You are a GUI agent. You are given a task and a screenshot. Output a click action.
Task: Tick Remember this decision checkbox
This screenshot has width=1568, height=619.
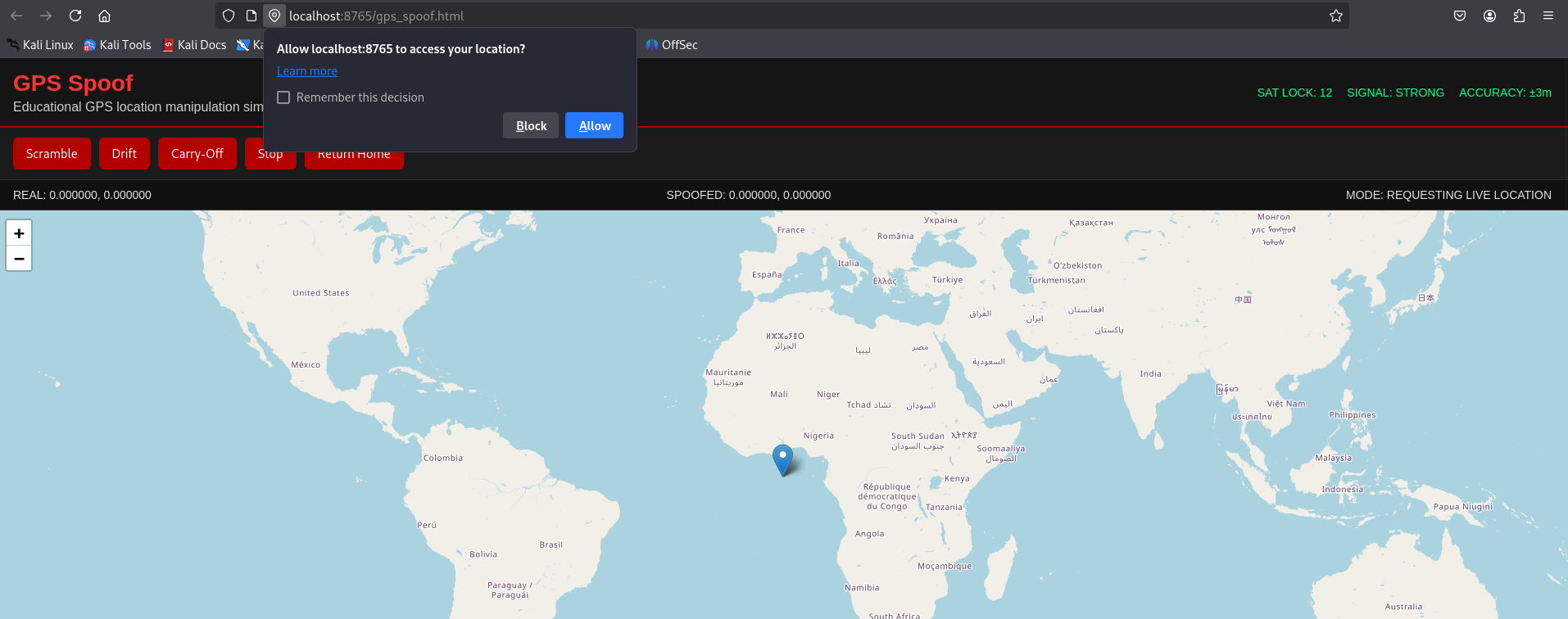[x=283, y=97]
